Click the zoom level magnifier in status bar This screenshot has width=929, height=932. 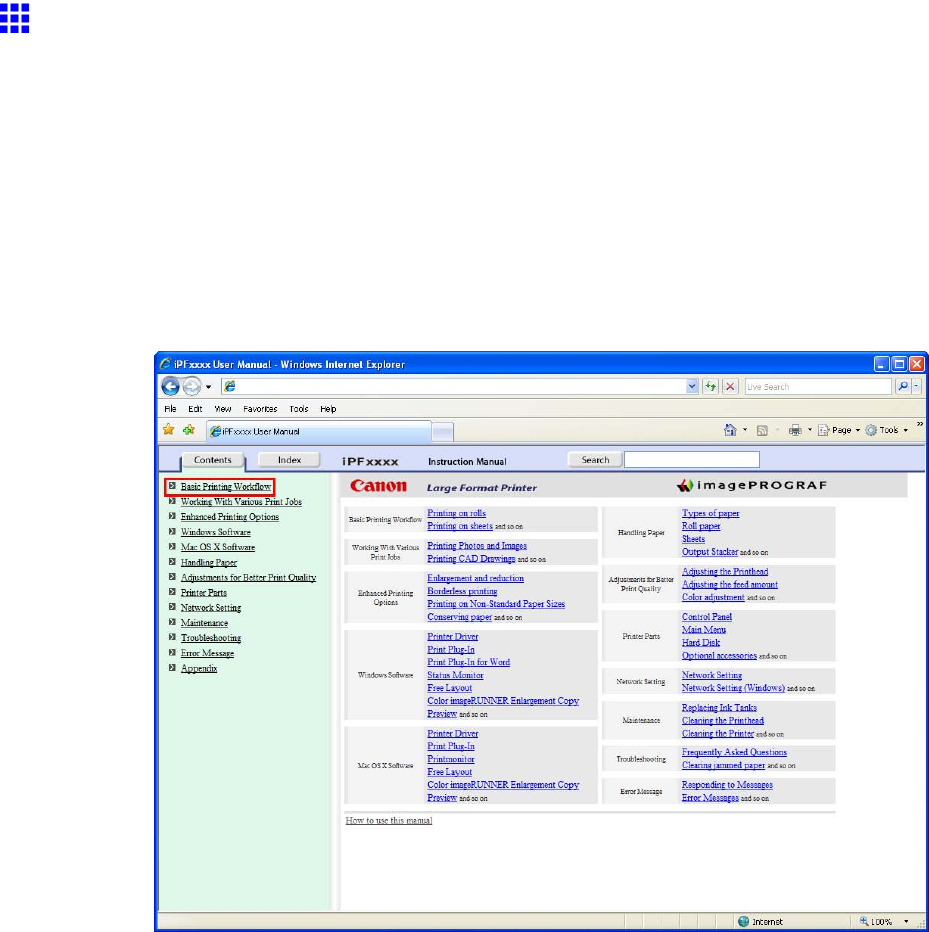click(864, 921)
